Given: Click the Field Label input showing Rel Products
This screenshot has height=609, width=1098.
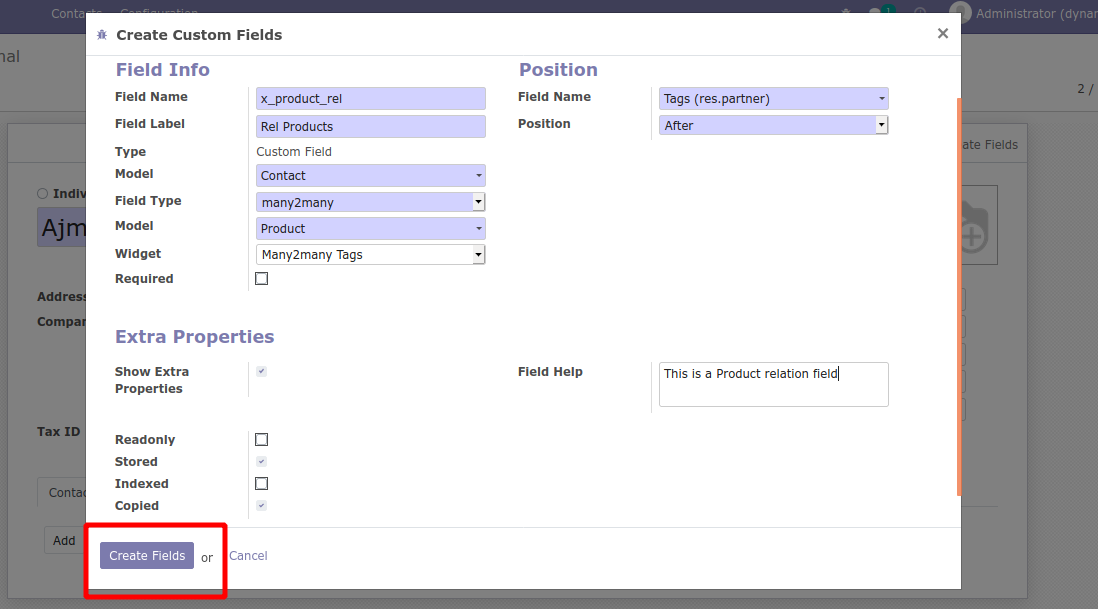Looking at the screenshot, I should [370, 127].
